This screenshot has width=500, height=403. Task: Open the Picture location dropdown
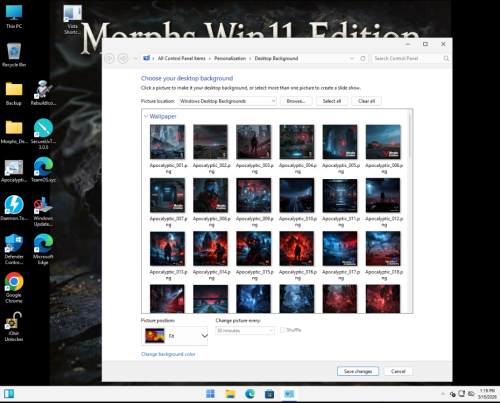coord(228,101)
